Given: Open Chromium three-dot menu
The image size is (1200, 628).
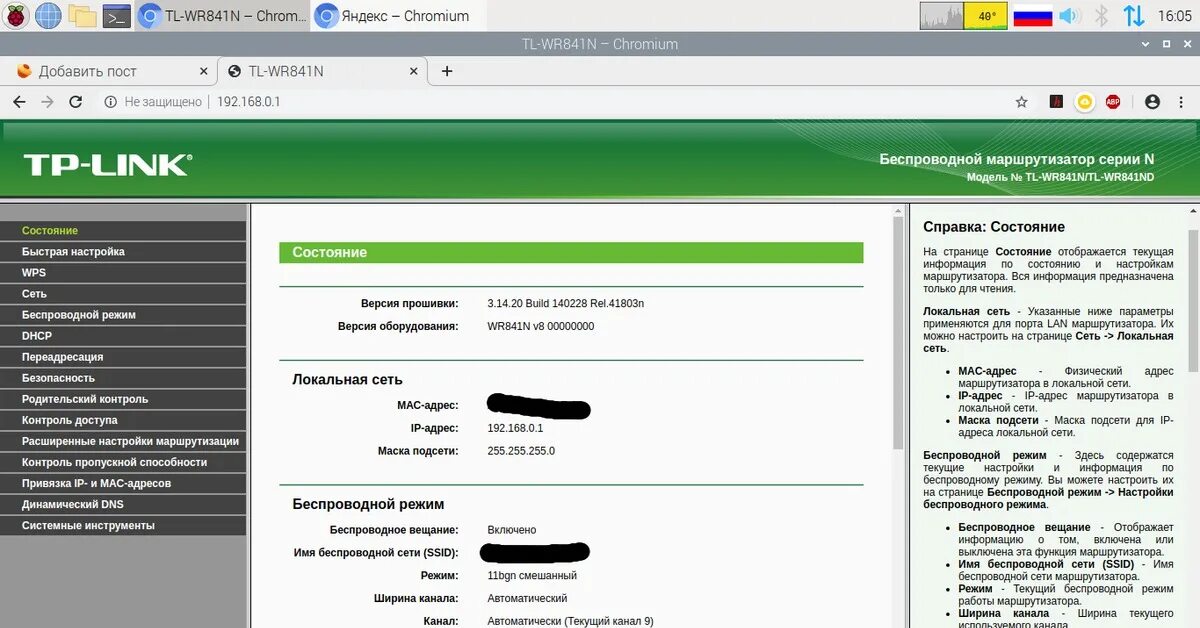Looking at the screenshot, I should [x=1181, y=102].
